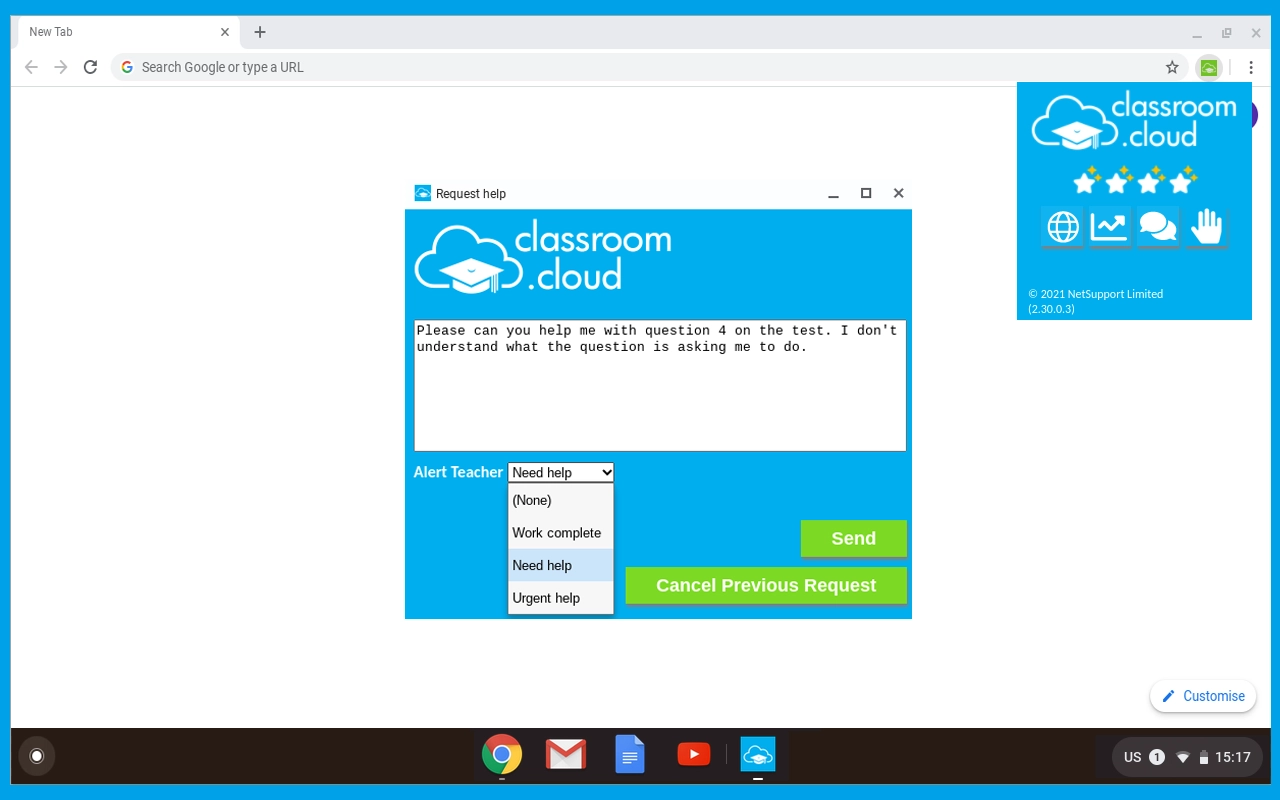Minimize the Chrome browser window
This screenshot has height=800, width=1280.
[x=1197, y=33]
